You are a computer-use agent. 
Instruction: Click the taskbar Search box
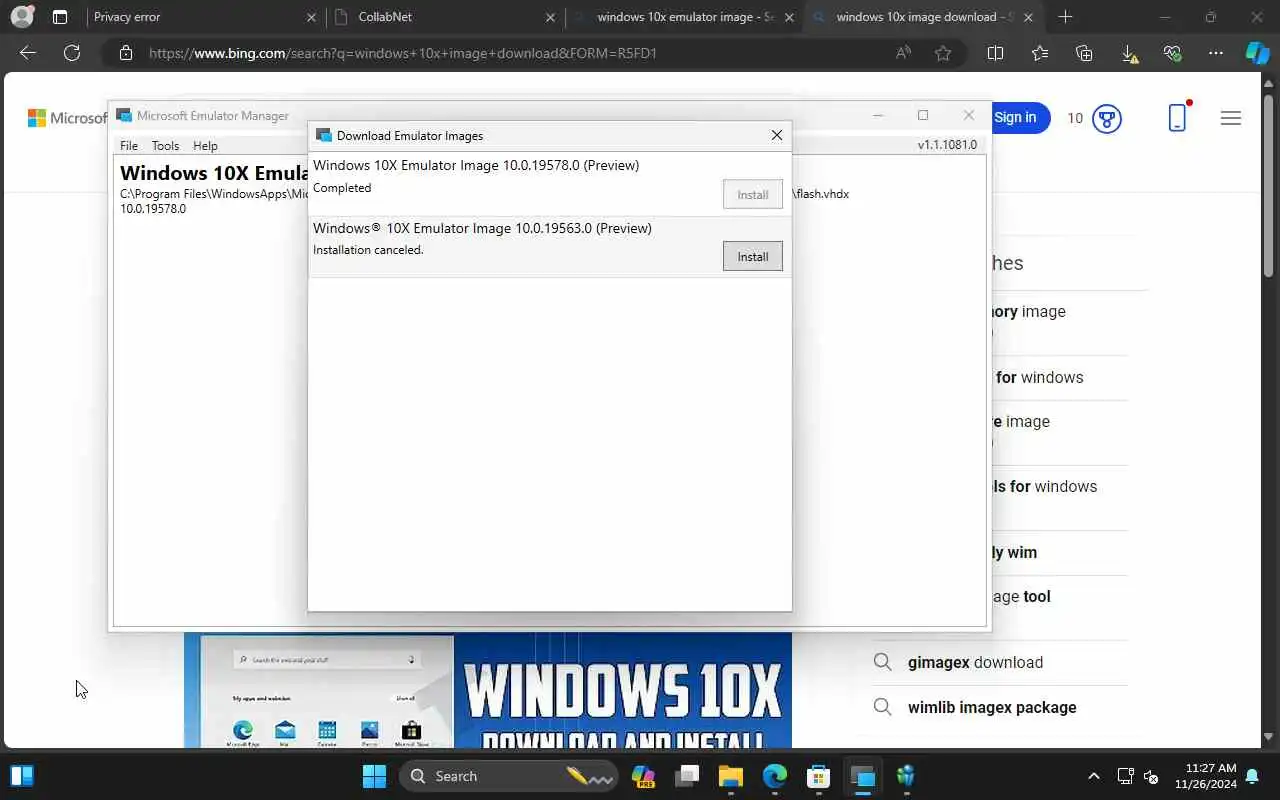pyautogui.click(x=506, y=776)
